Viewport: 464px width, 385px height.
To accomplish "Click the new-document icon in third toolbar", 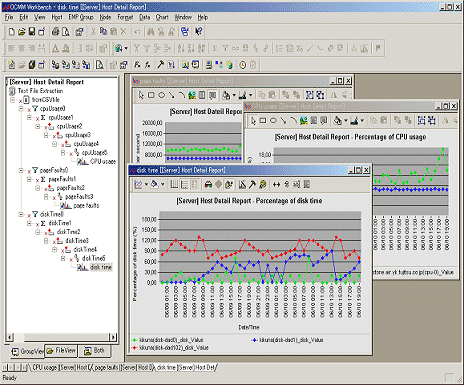I will pyautogui.click(x=11, y=64).
